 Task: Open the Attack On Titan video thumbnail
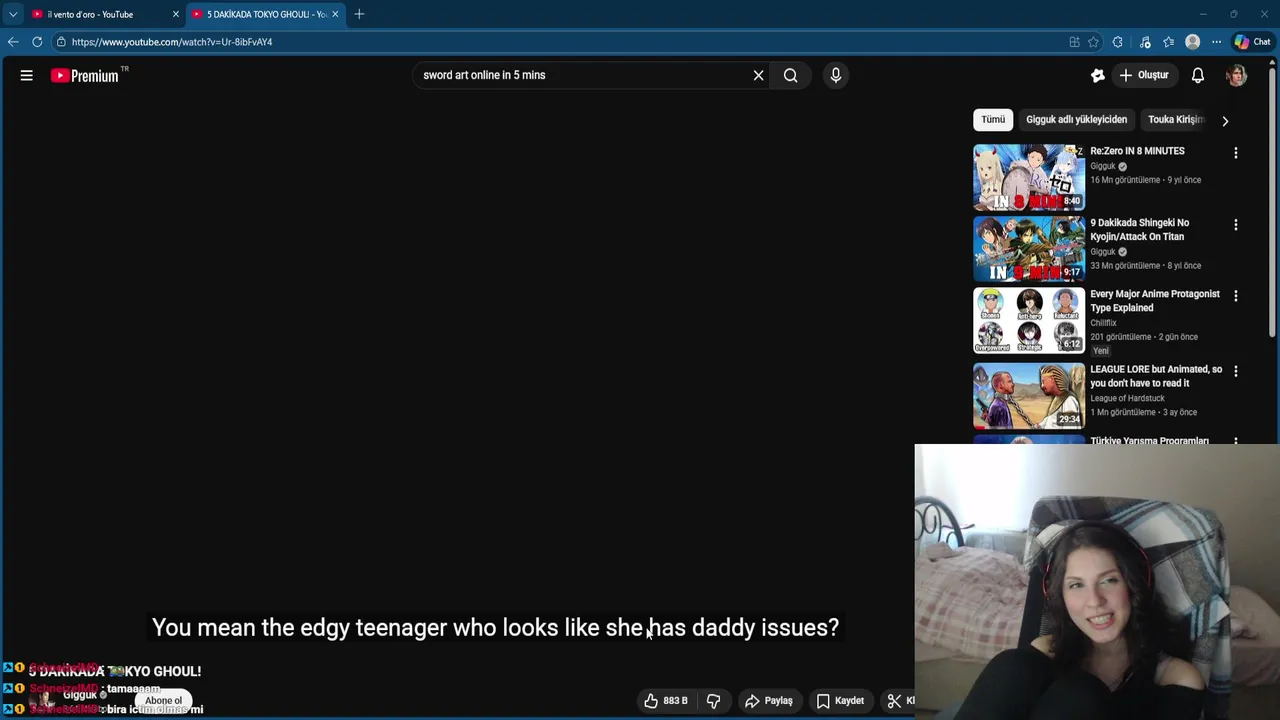point(1029,249)
